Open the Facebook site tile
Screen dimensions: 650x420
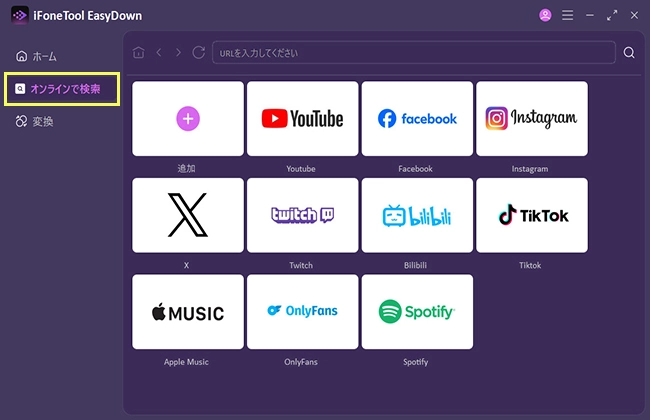(x=417, y=119)
